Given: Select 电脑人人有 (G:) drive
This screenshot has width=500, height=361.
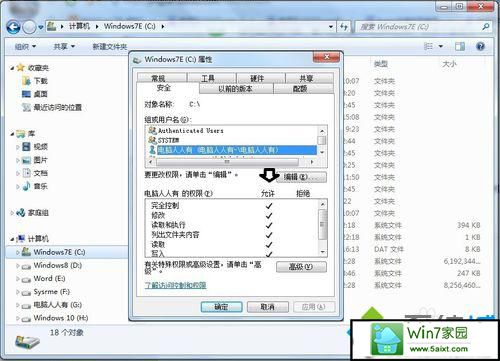Looking at the screenshot, I should 52,305.
